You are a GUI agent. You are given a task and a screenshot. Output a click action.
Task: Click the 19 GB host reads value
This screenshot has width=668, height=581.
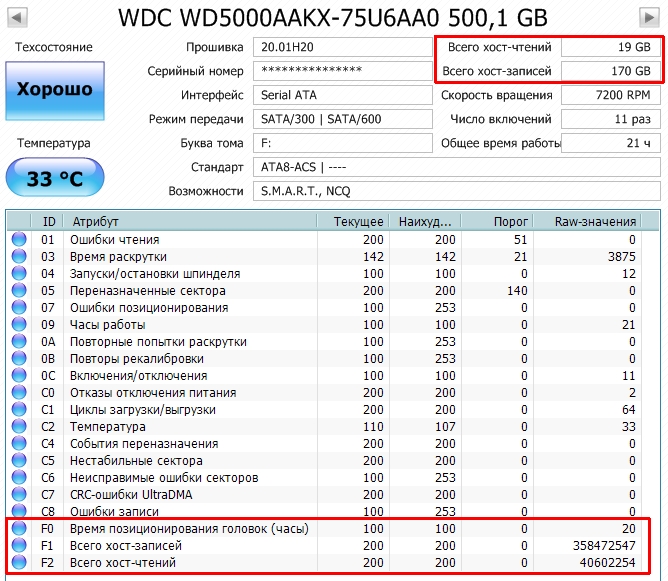click(611, 47)
